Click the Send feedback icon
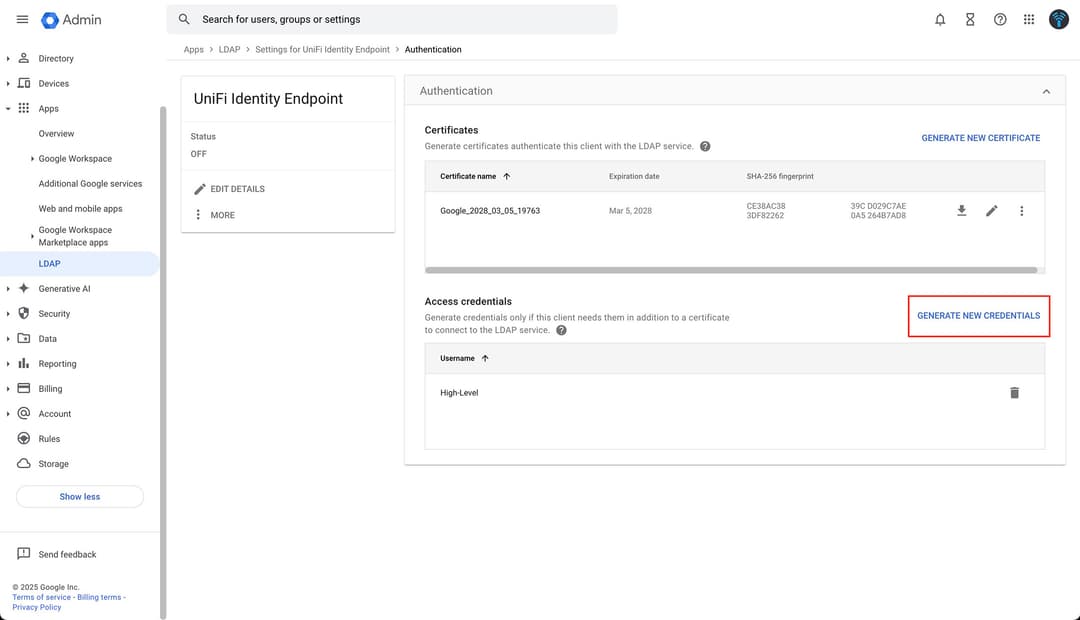The height and width of the screenshot is (620, 1080). point(23,554)
